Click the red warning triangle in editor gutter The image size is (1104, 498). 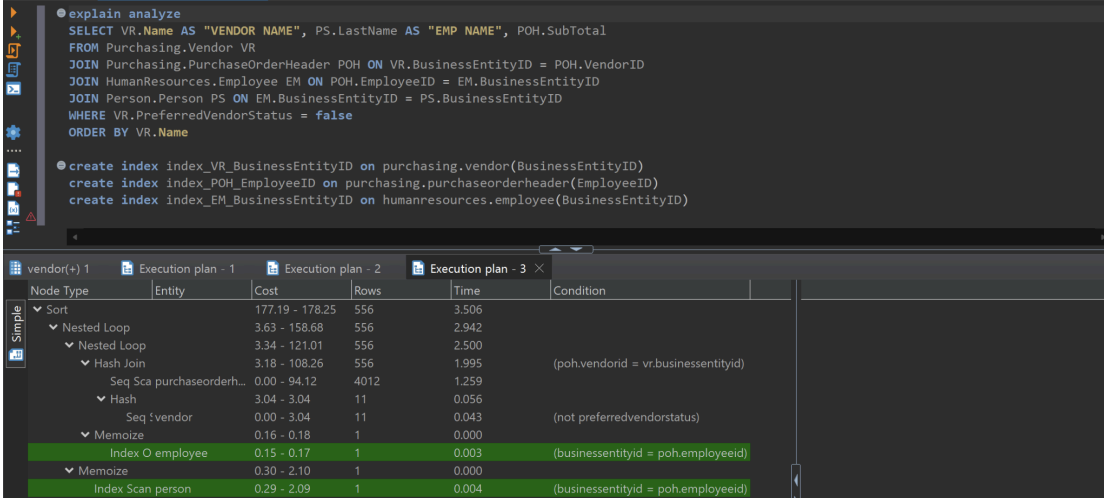pos(31,217)
